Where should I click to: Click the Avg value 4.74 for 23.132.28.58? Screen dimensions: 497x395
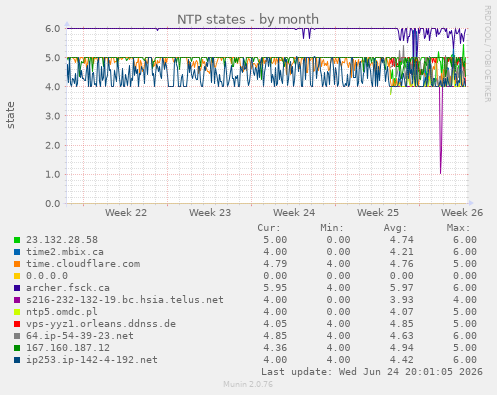(x=402, y=240)
